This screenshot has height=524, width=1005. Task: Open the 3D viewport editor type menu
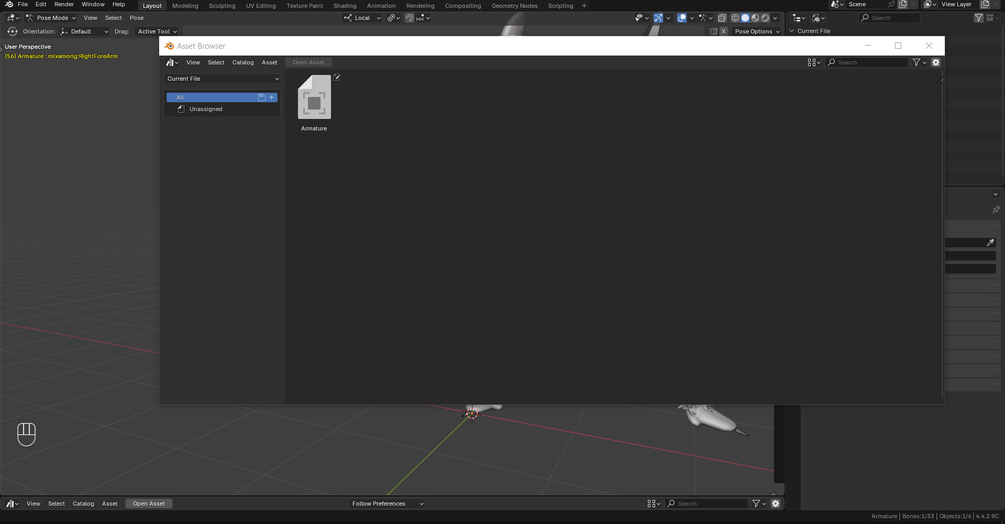(12, 18)
